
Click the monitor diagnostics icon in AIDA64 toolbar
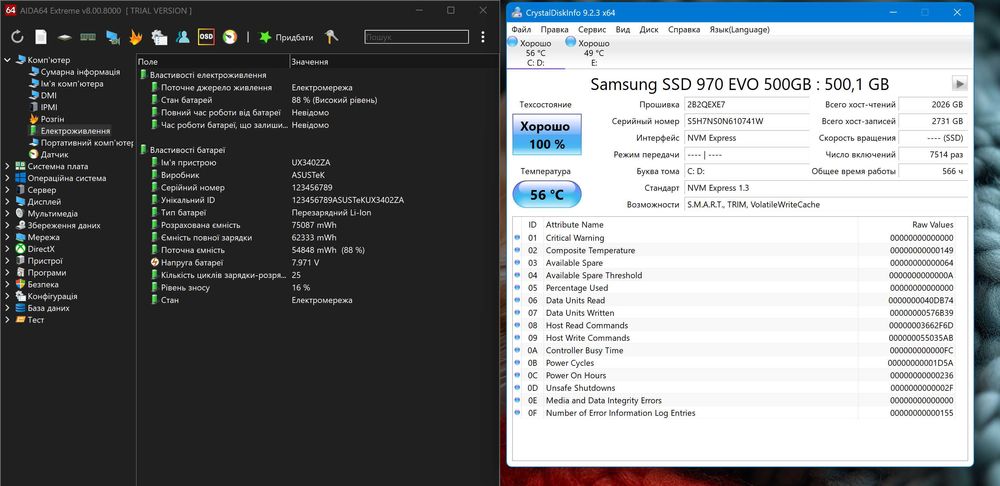[x=112, y=37]
